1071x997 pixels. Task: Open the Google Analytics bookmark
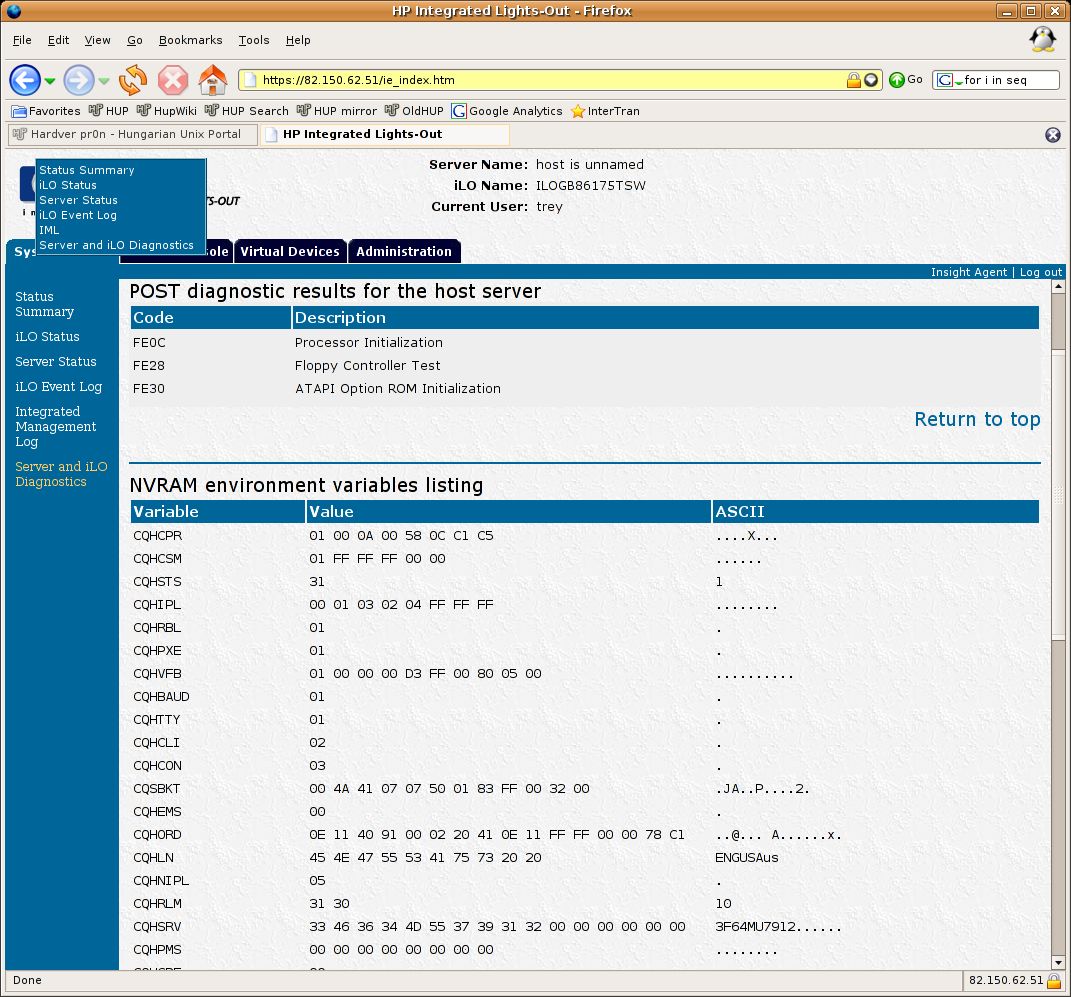pos(507,111)
